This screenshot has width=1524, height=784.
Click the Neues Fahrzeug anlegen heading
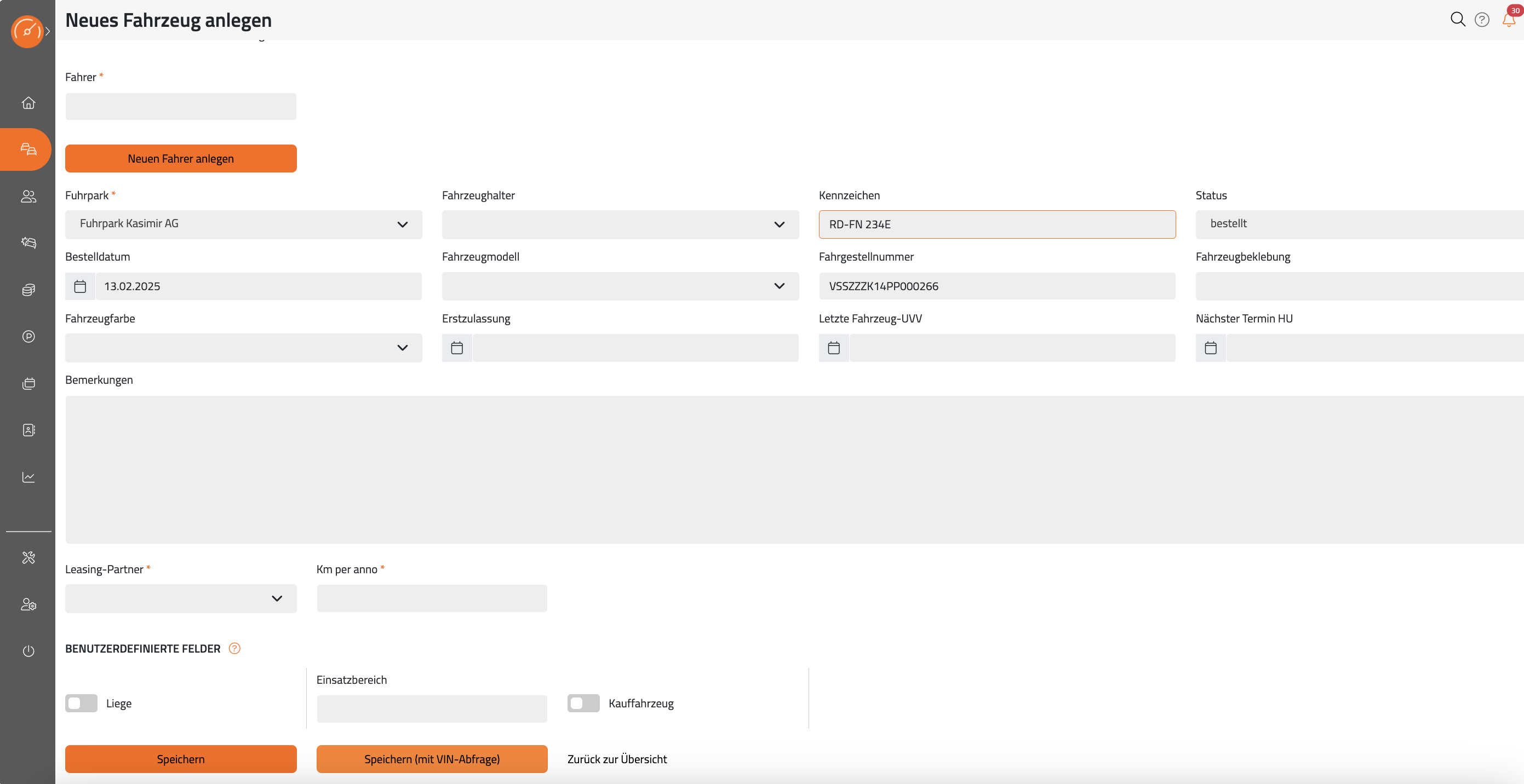point(169,20)
